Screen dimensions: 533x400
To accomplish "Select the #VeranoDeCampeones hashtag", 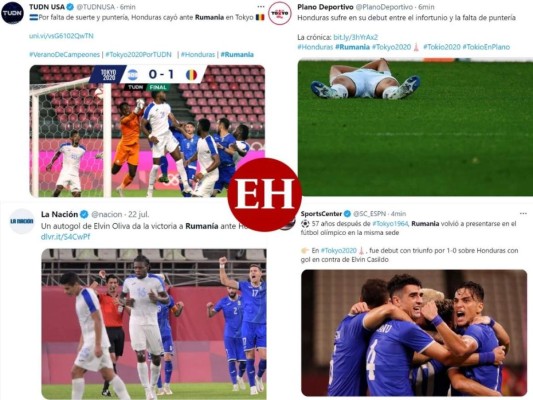I will 64,54.
